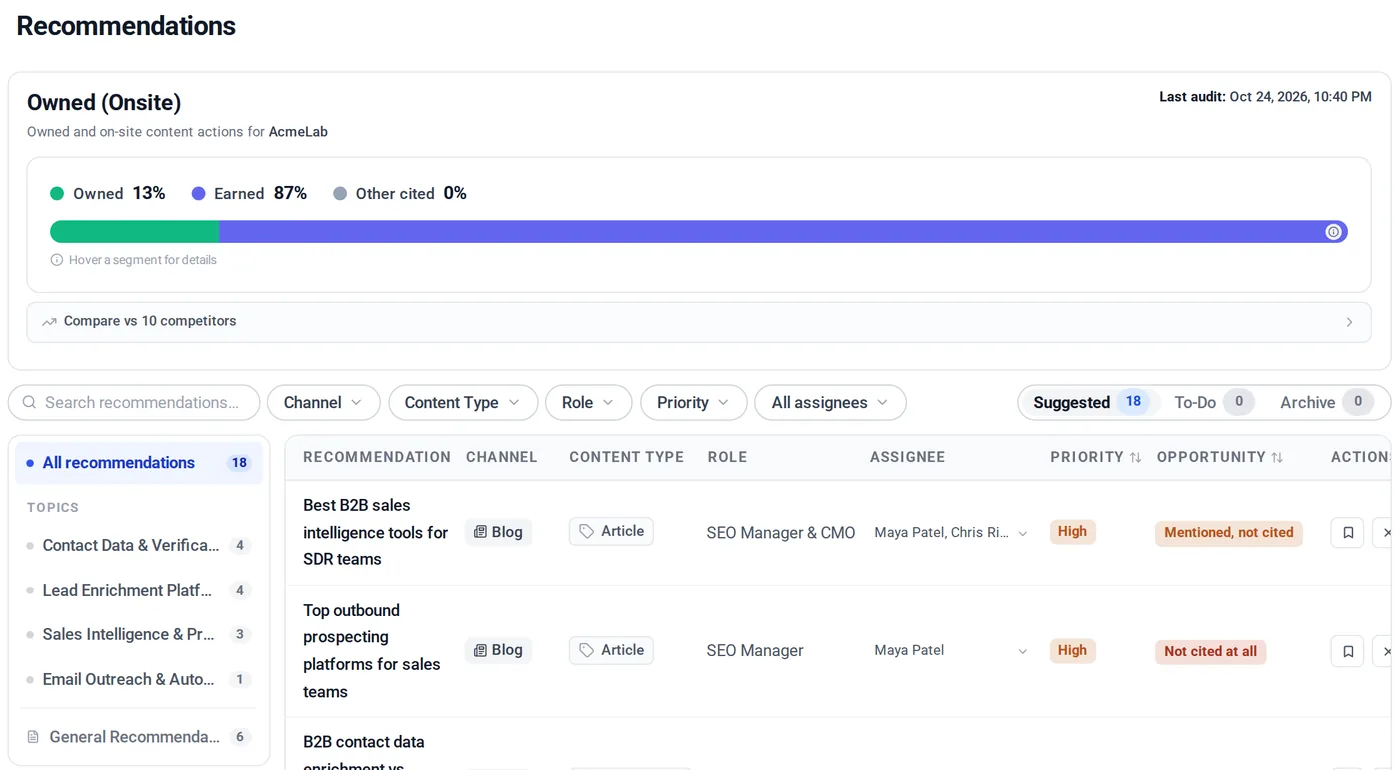Open the Role filter dropdown

click(588, 402)
